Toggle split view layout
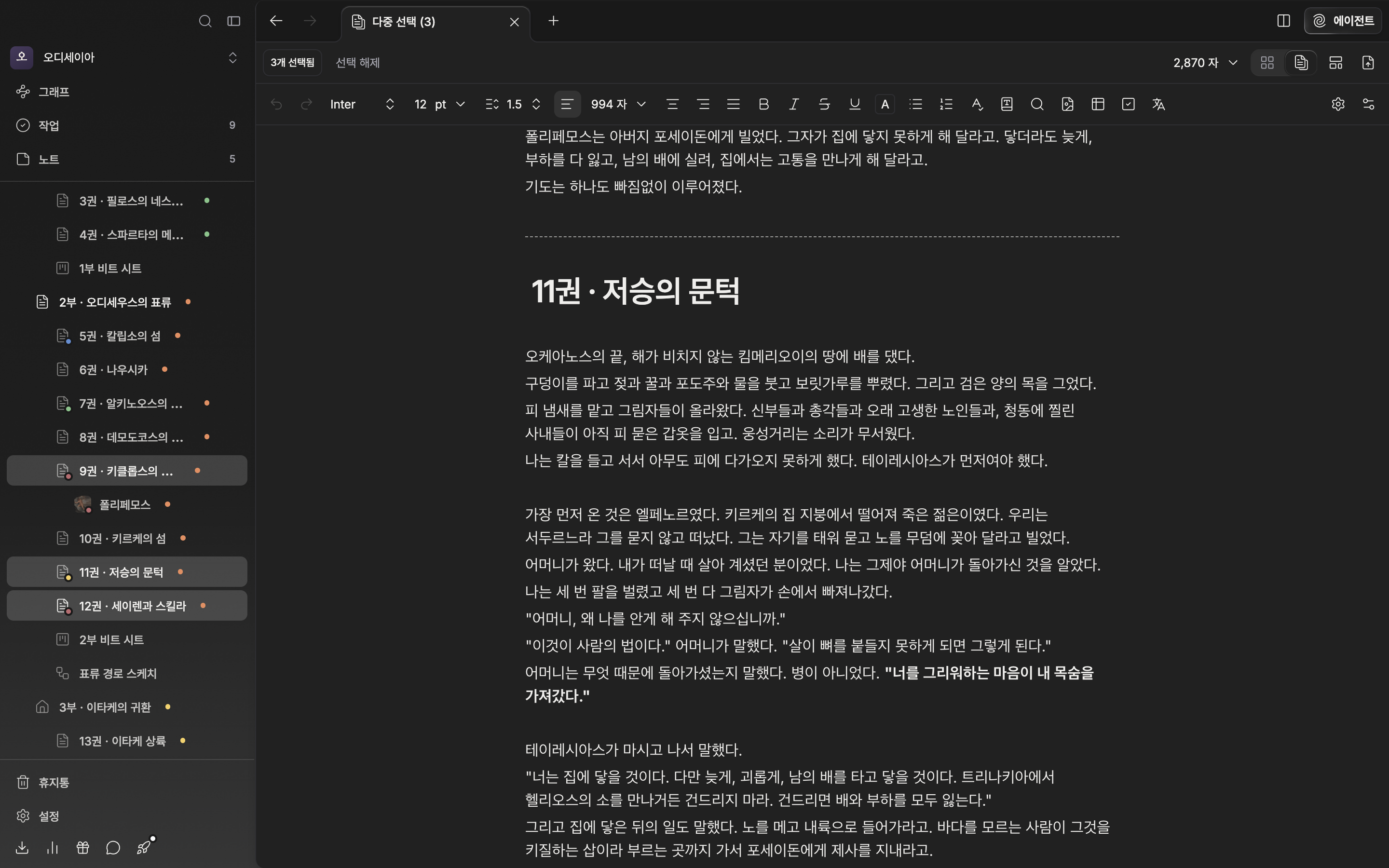1389x868 pixels. click(1284, 21)
